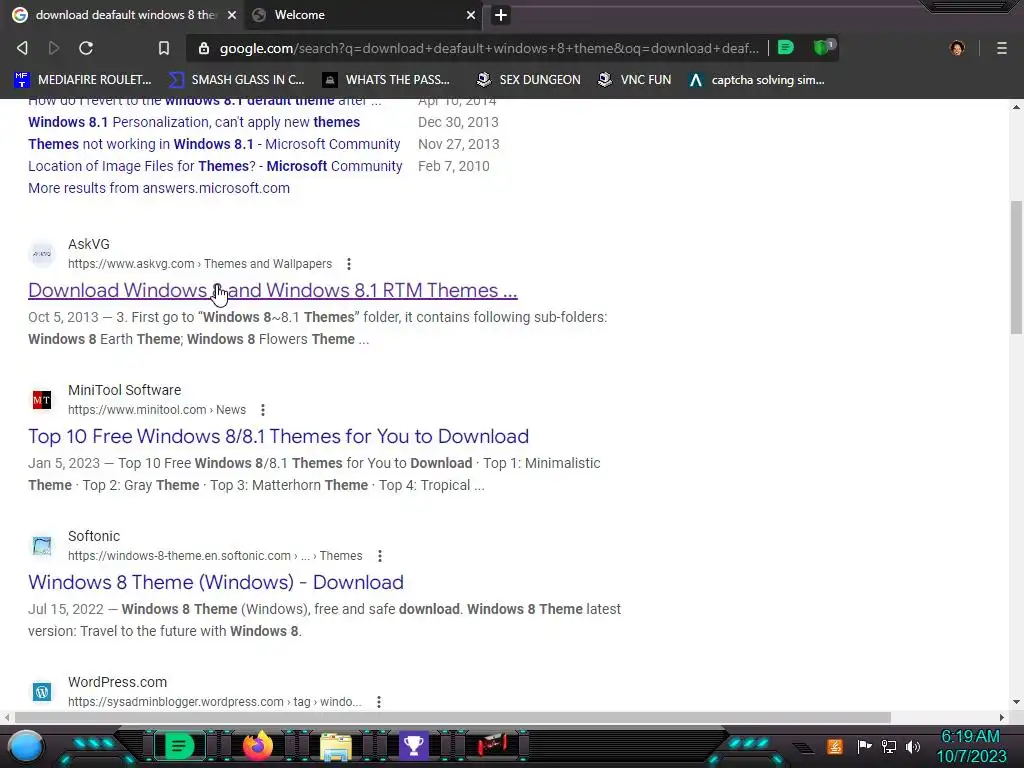Click the windows-8-theme.en.softonic.com URL

tap(215, 556)
